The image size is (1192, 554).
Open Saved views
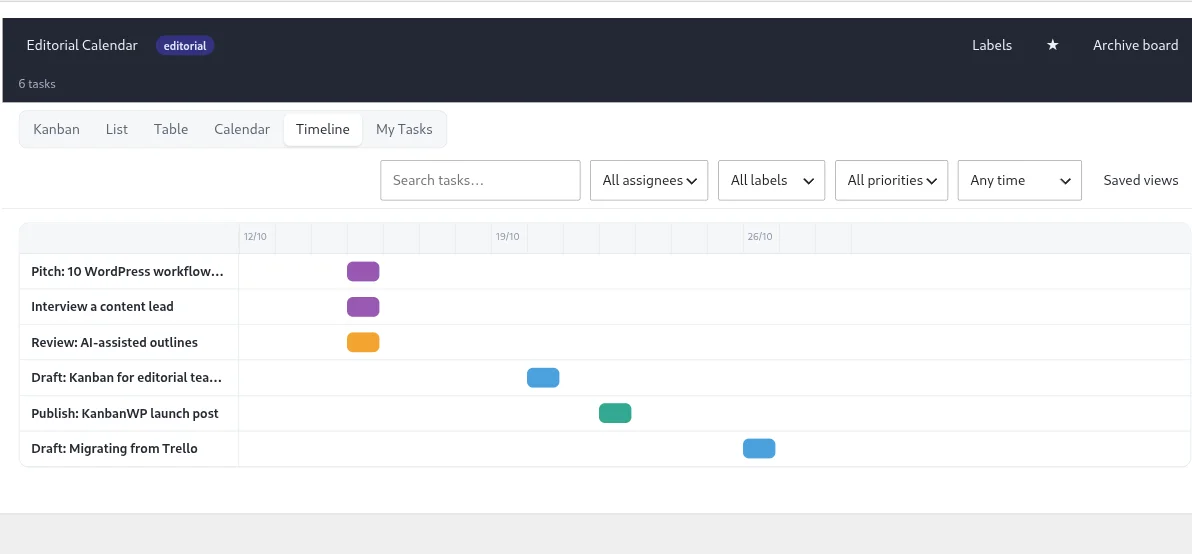point(1140,180)
